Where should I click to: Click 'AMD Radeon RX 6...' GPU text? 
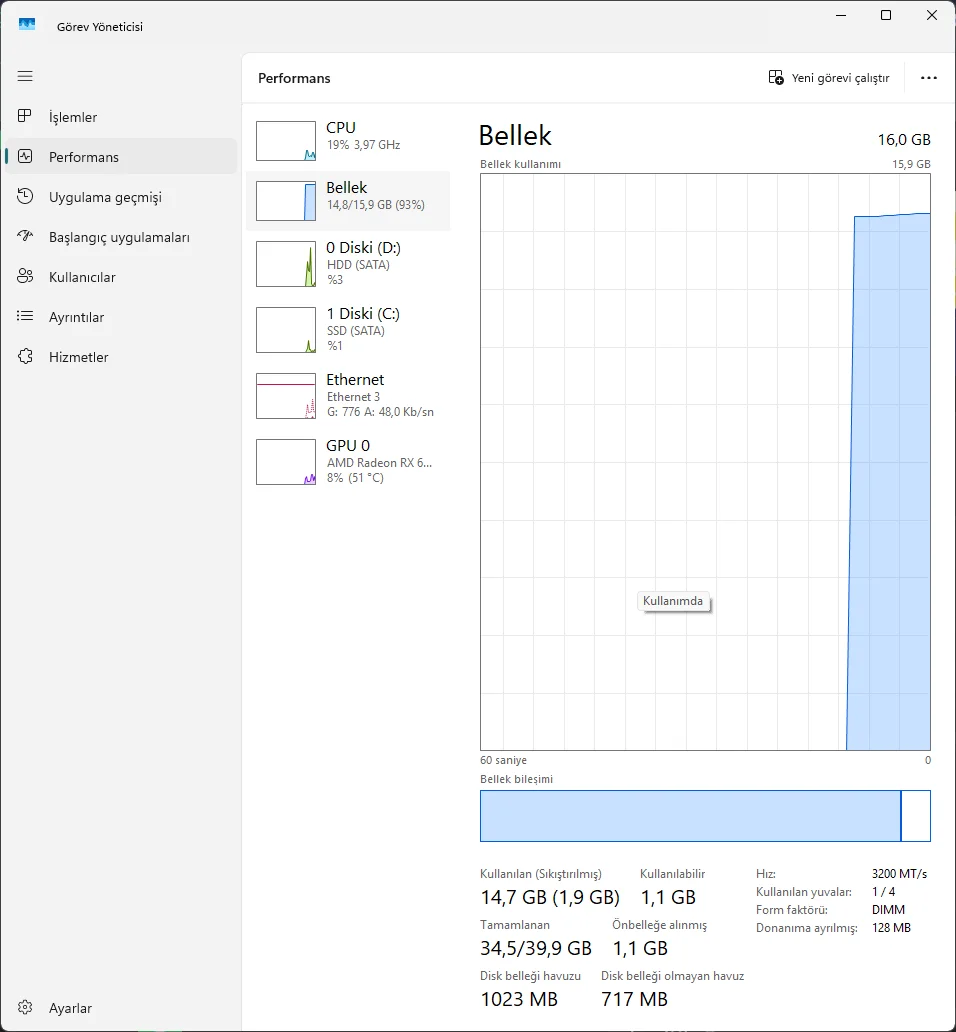pyautogui.click(x=380, y=463)
